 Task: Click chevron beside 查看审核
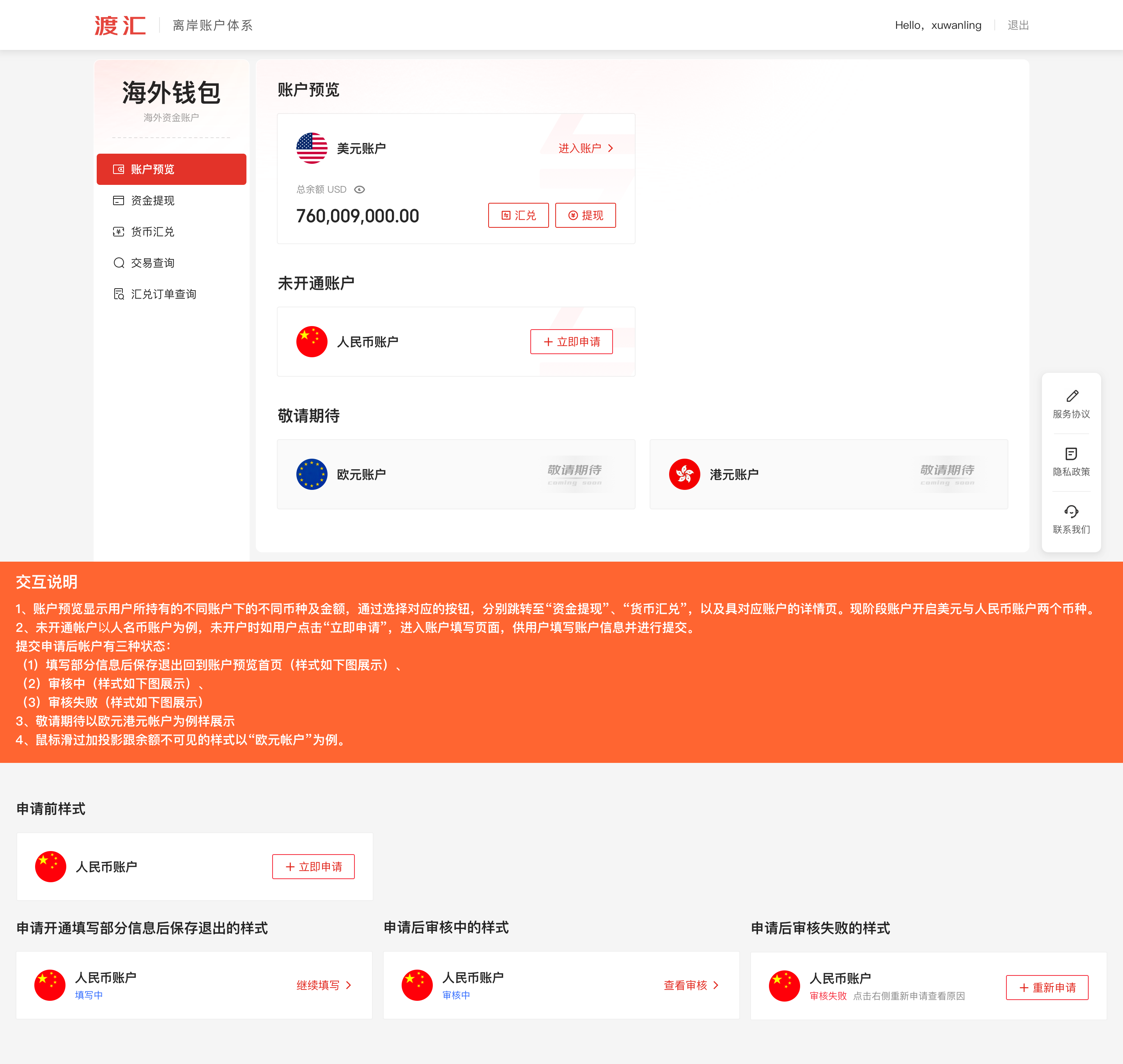pos(716,985)
